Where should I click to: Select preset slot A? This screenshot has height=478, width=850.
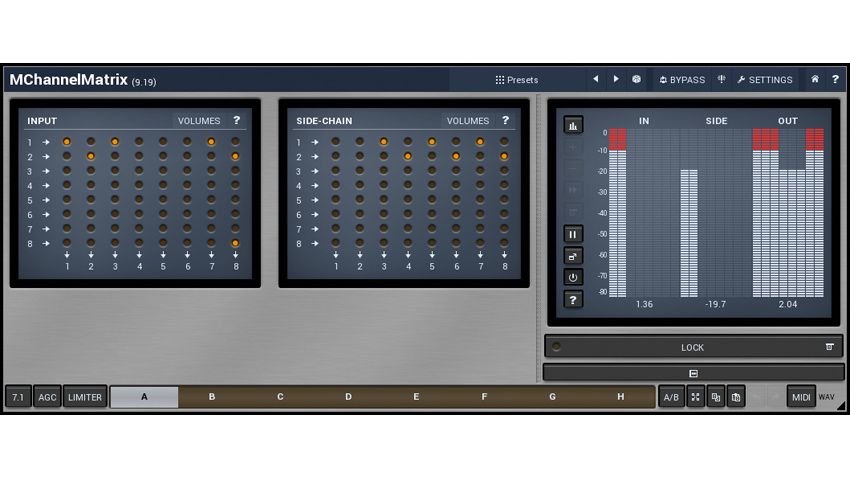[144, 397]
